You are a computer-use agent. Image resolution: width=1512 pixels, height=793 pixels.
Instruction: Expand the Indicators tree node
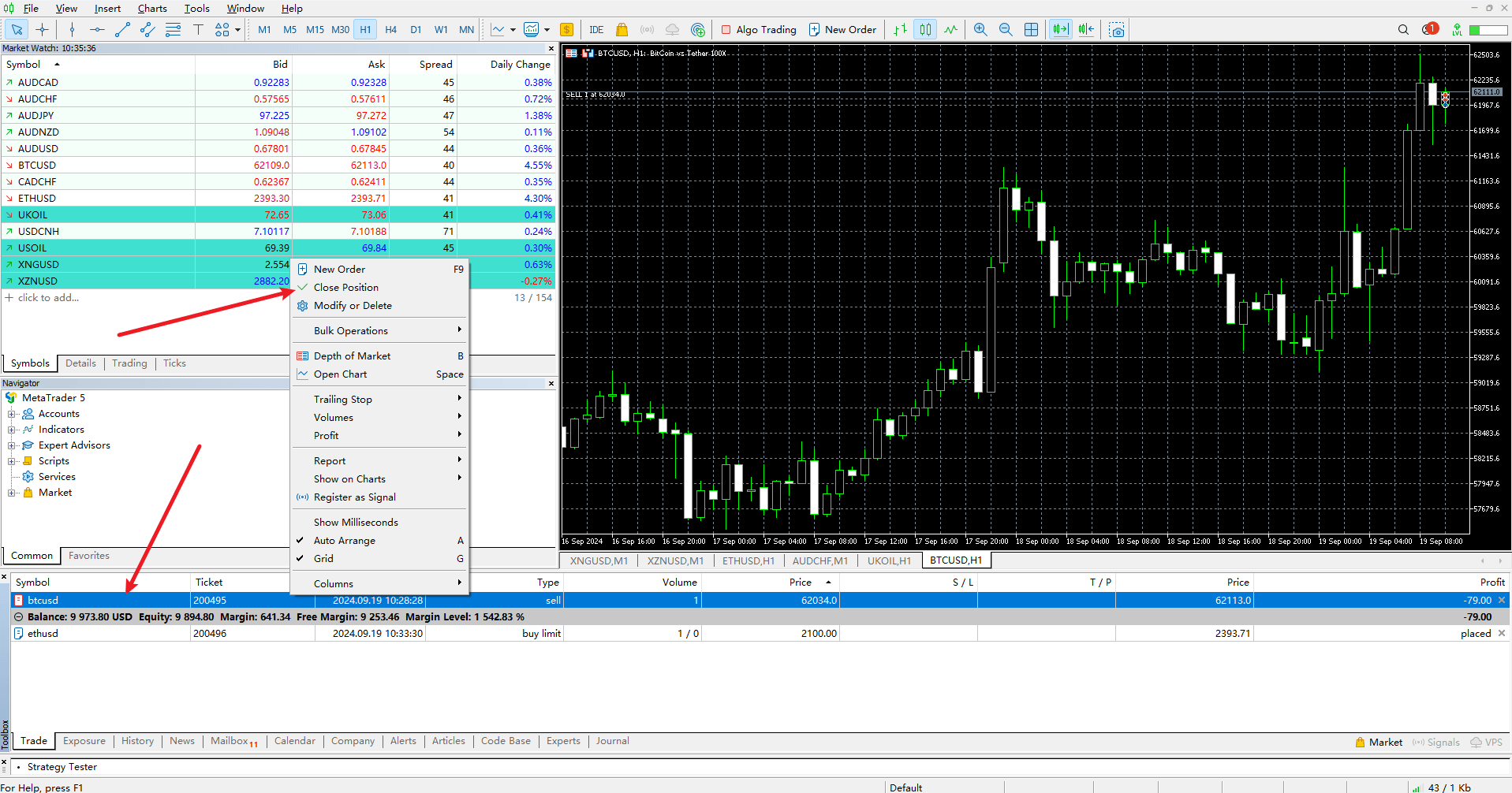(11, 430)
